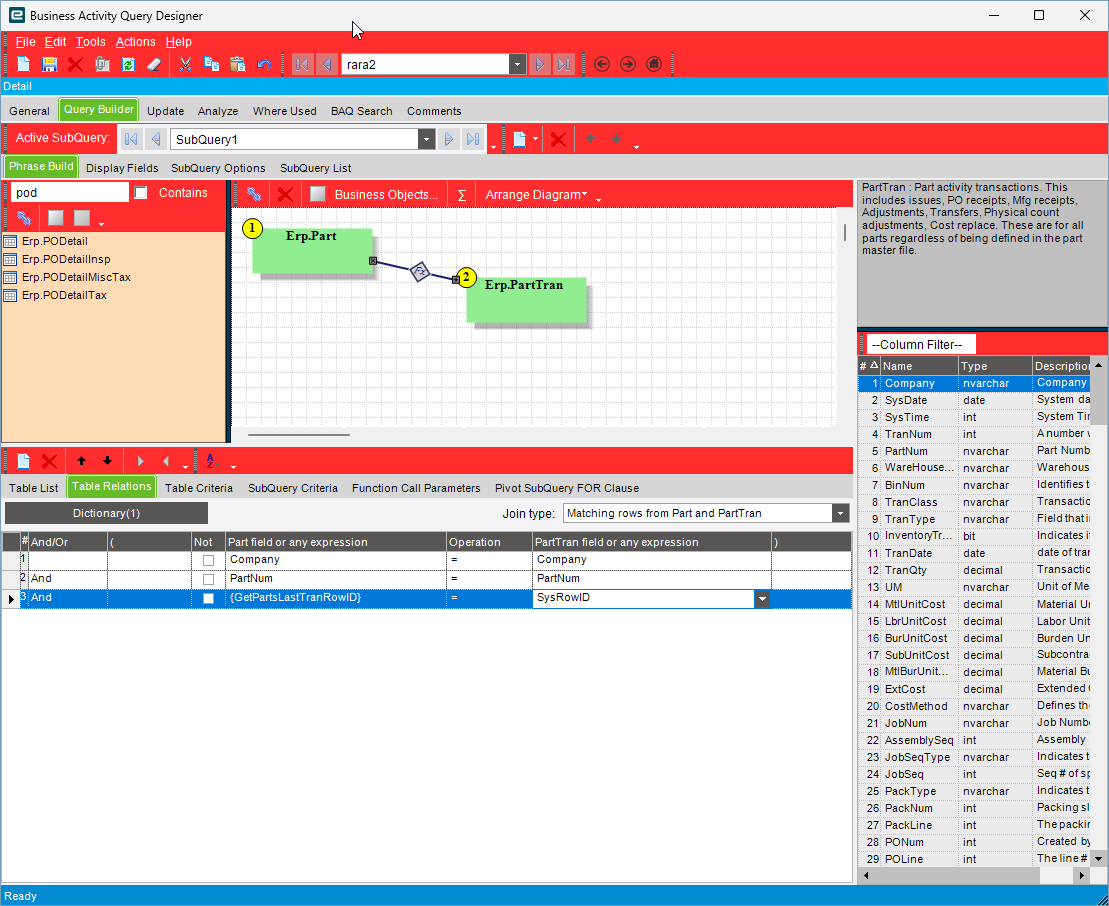Save the BAQ with the floppy disk icon
1109x906 pixels.
[50, 64]
